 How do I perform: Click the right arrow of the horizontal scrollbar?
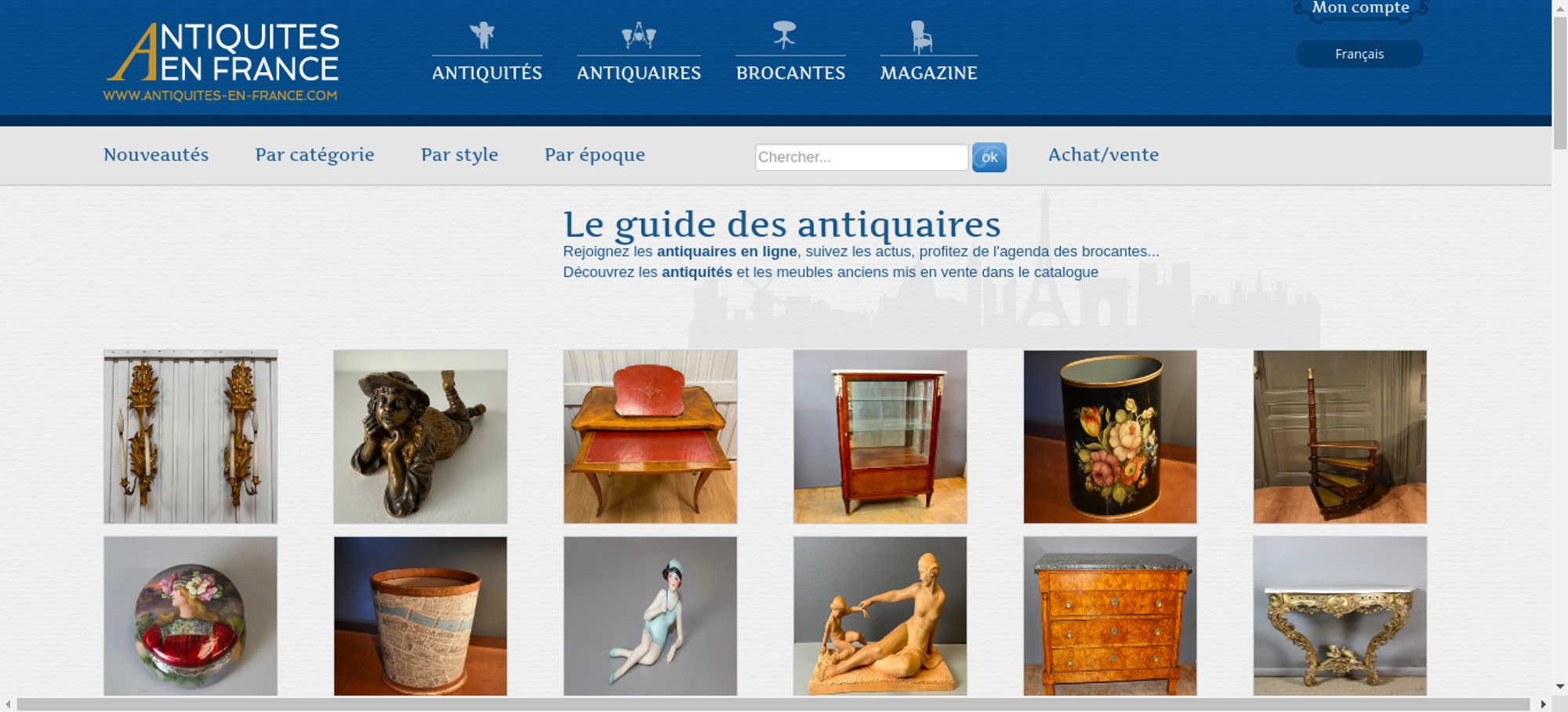click(x=1544, y=704)
